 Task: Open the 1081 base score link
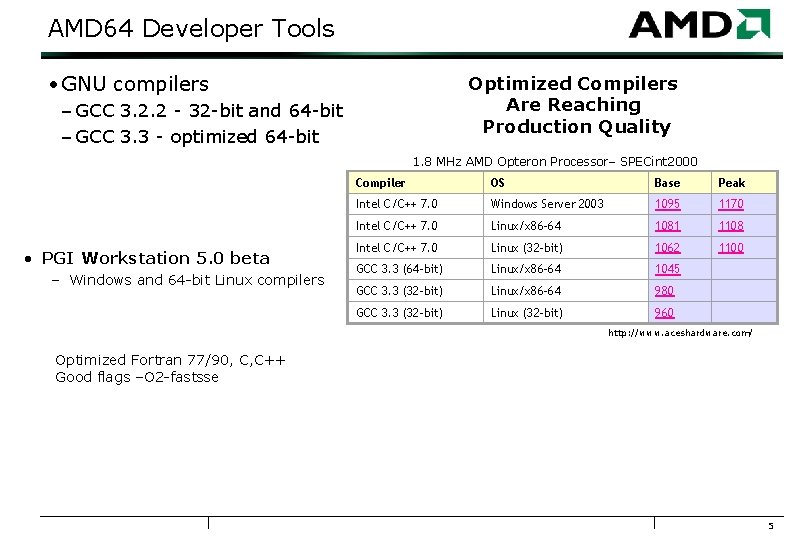point(667,226)
